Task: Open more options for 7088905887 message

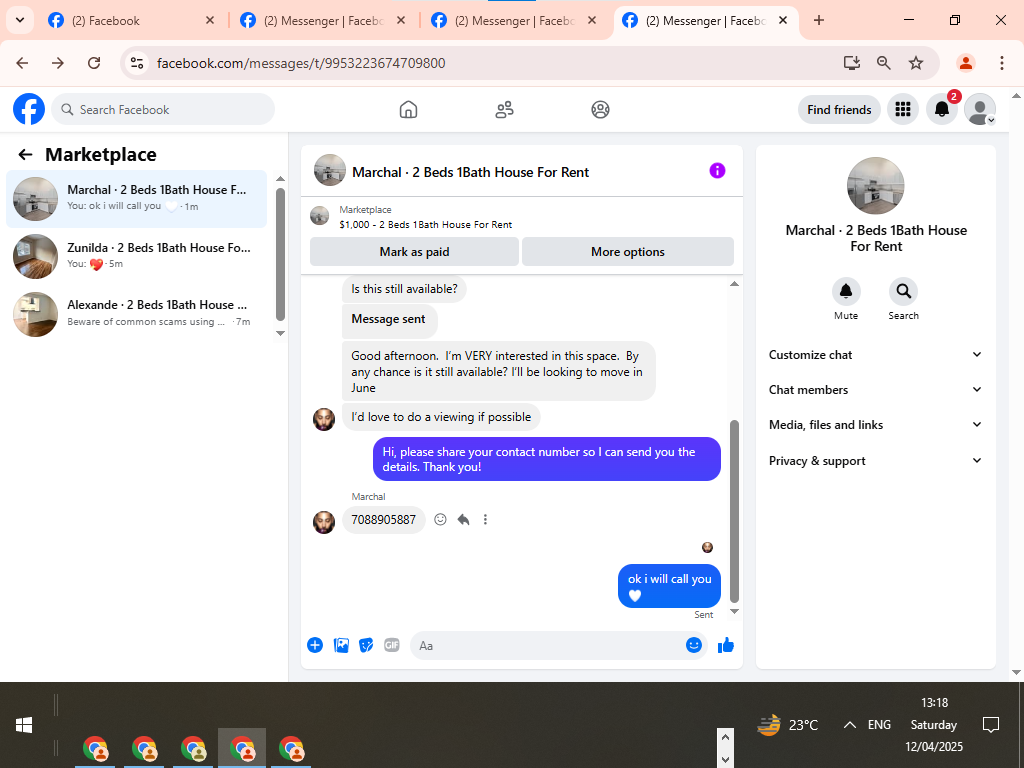Action: (485, 519)
